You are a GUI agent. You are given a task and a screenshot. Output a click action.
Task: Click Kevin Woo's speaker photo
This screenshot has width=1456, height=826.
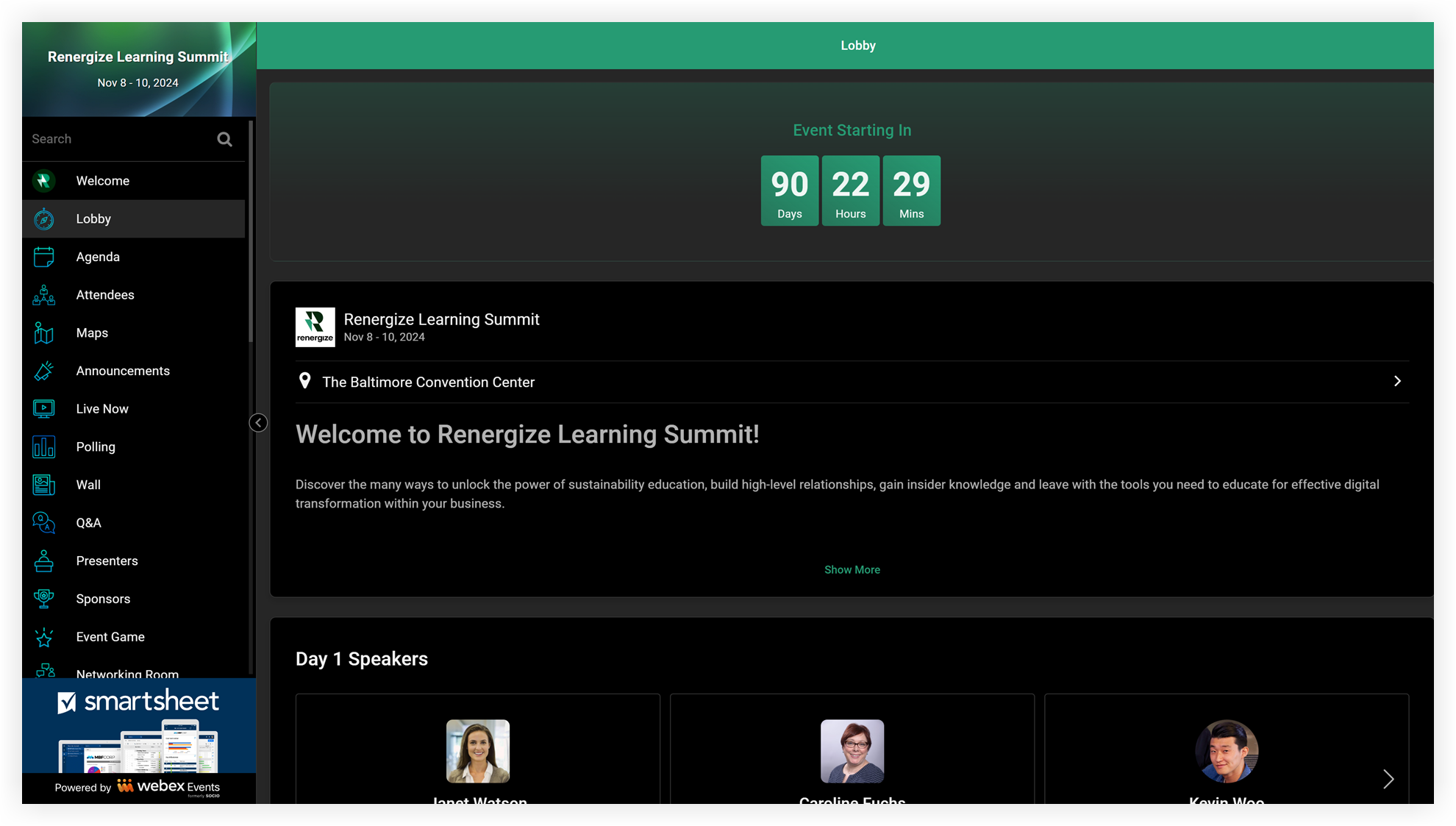pyautogui.click(x=1227, y=751)
